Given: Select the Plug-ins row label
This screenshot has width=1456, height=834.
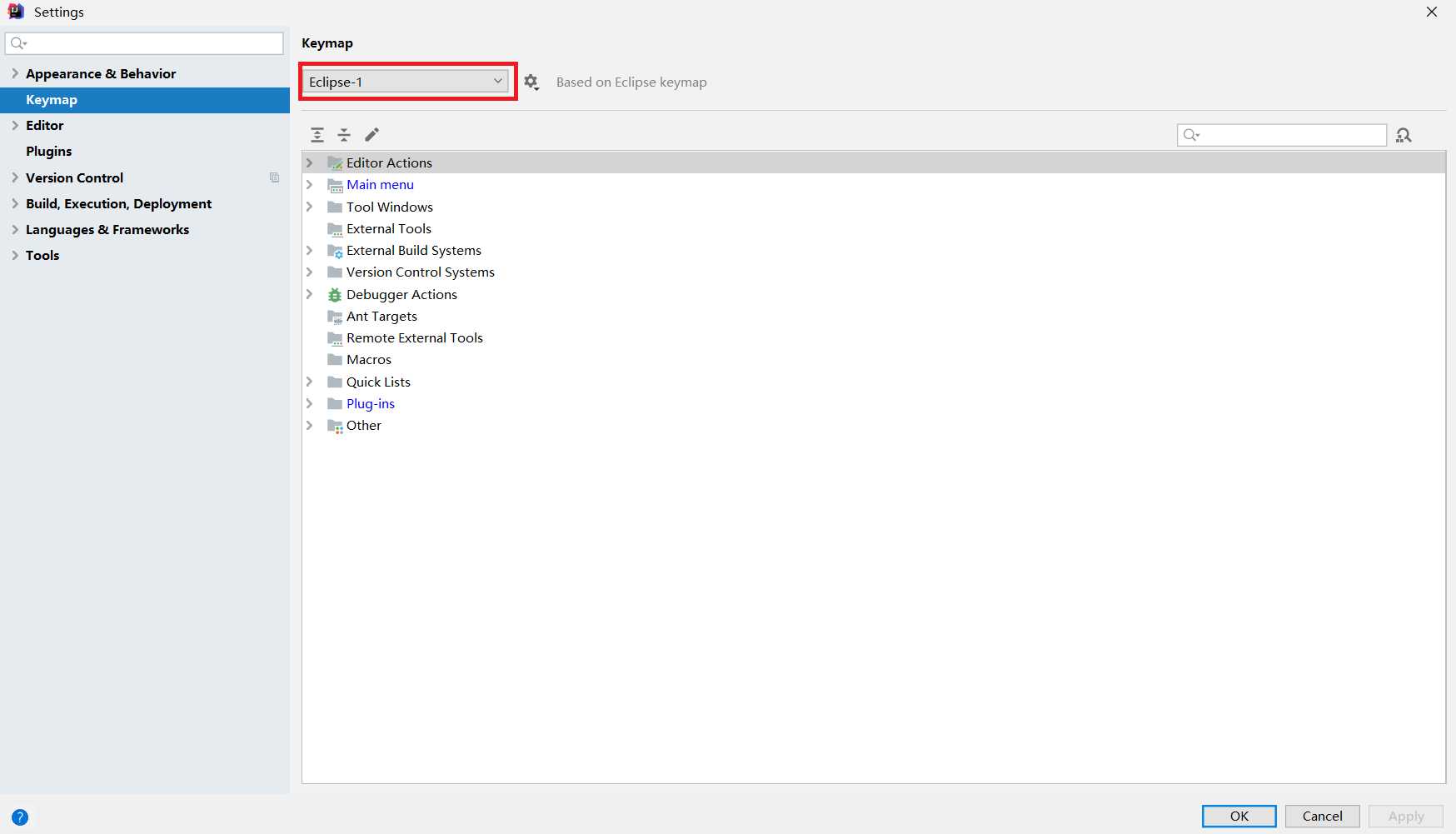Looking at the screenshot, I should (371, 403).
